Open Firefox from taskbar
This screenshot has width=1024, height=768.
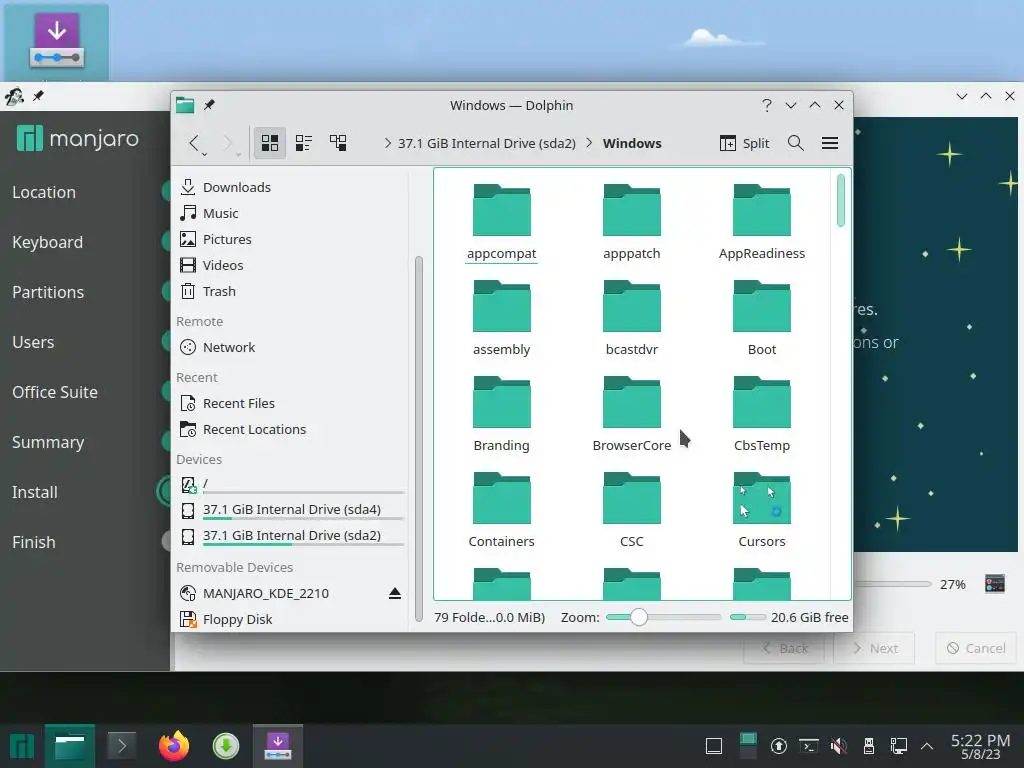(x=174, y=746)
